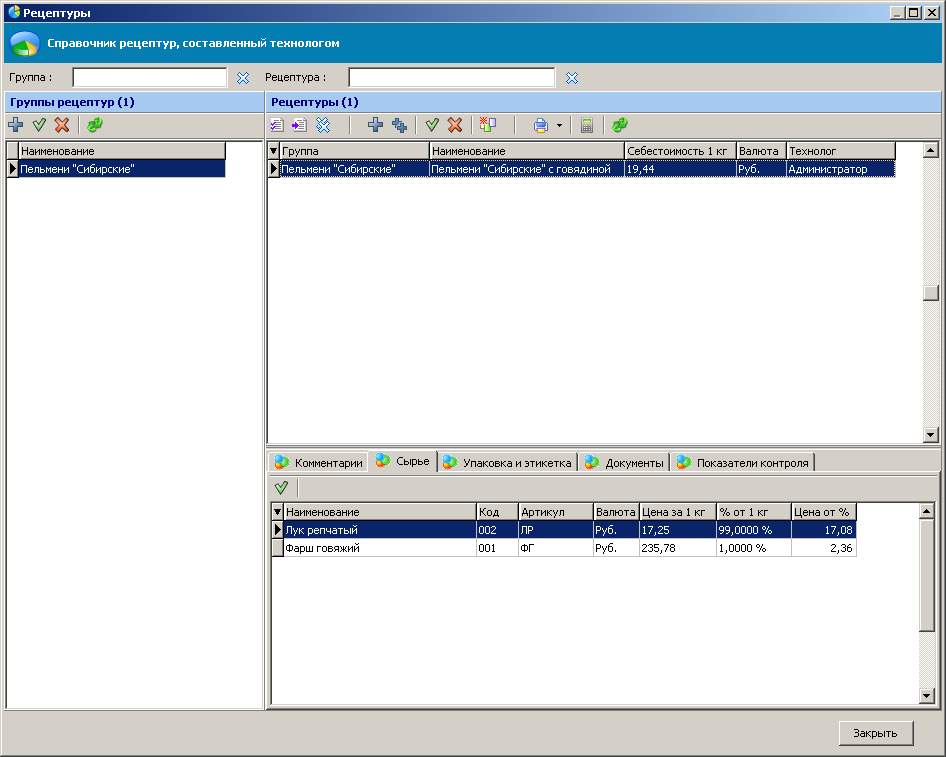Clear the Рецептура filter field

coord(572,78)
